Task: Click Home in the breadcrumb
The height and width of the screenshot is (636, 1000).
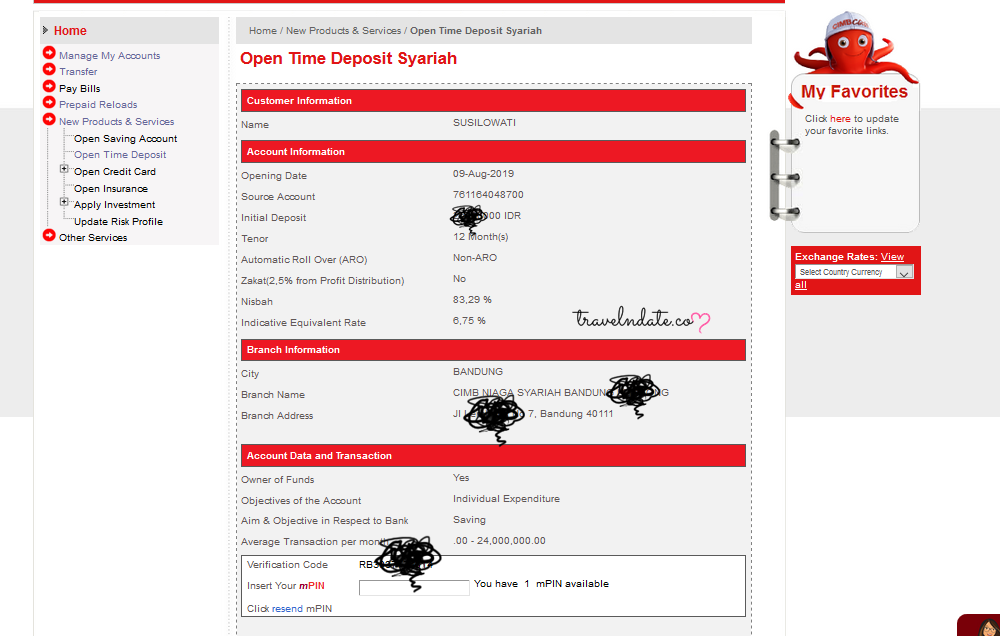Action: tap(263, 31)
